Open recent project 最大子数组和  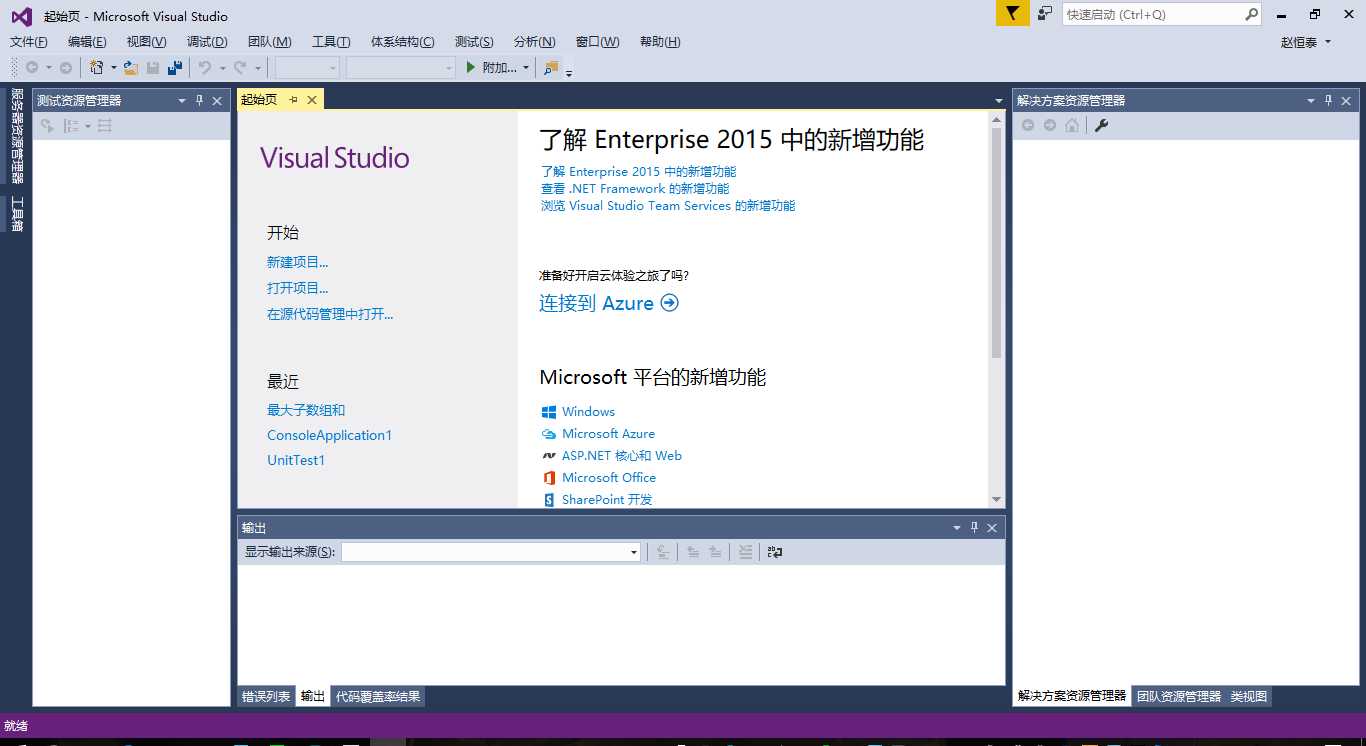pos(306,410)
